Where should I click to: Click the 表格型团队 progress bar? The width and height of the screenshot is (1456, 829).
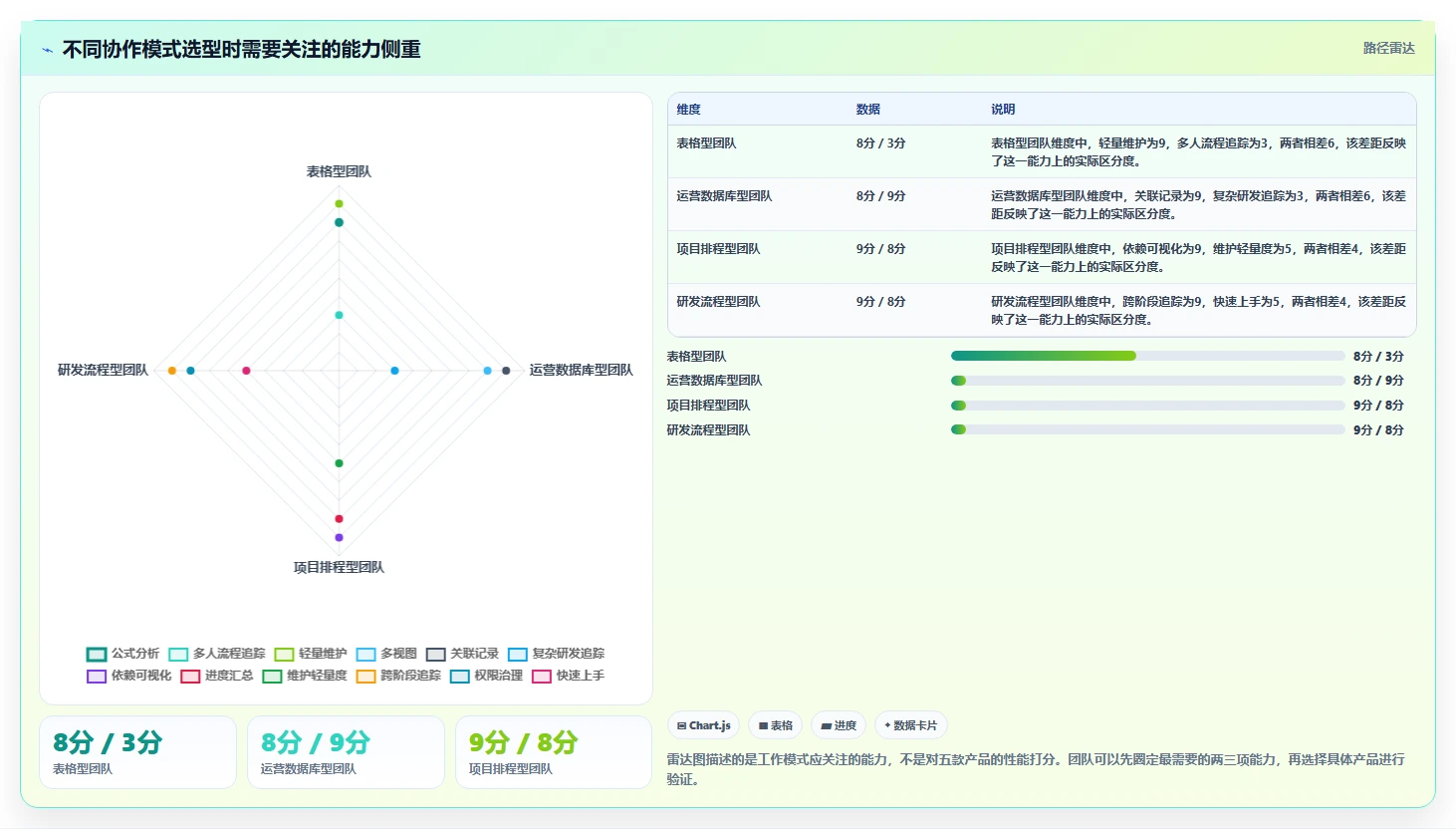(1147, 356)
